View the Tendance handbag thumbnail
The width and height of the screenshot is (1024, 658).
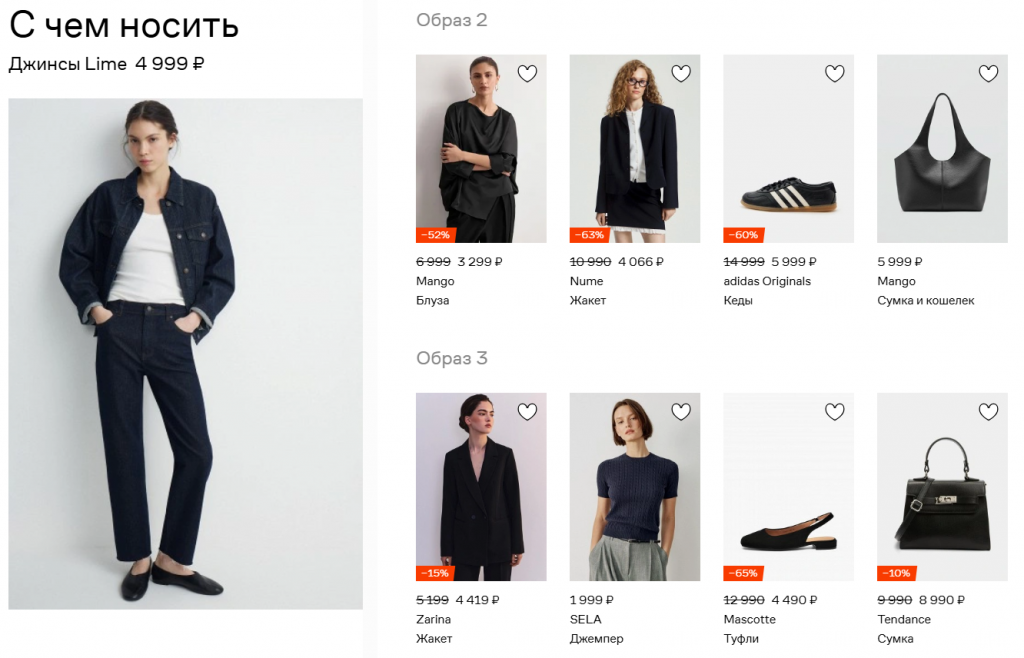942,487
